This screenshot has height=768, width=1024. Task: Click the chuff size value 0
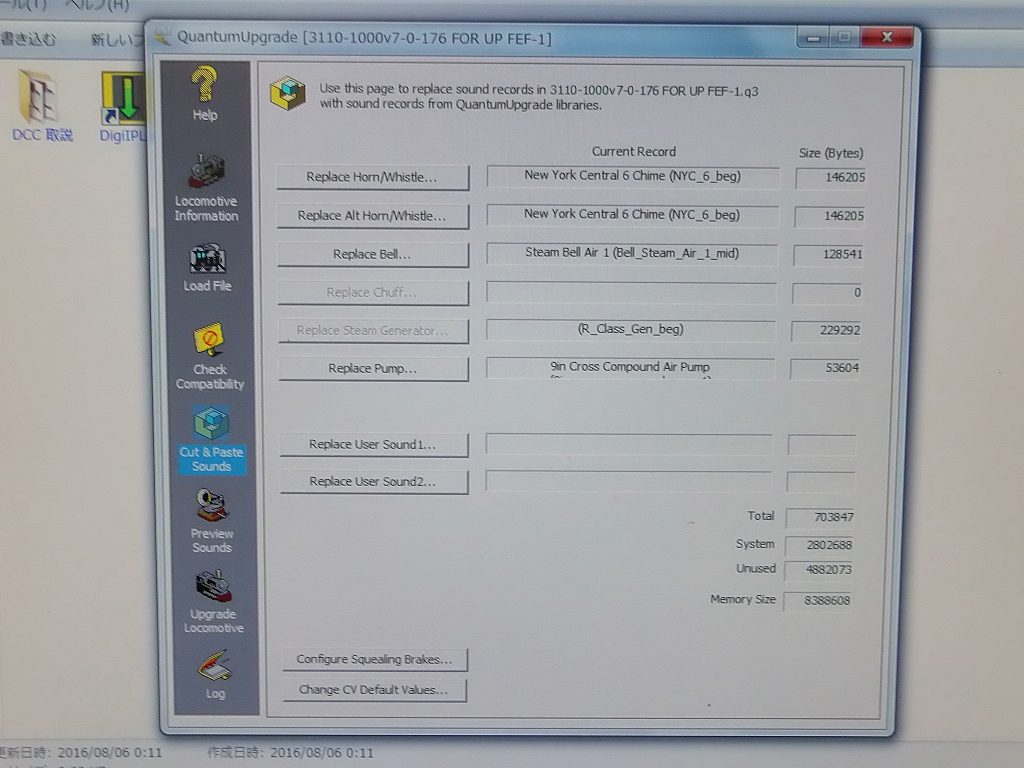(827, 293)
